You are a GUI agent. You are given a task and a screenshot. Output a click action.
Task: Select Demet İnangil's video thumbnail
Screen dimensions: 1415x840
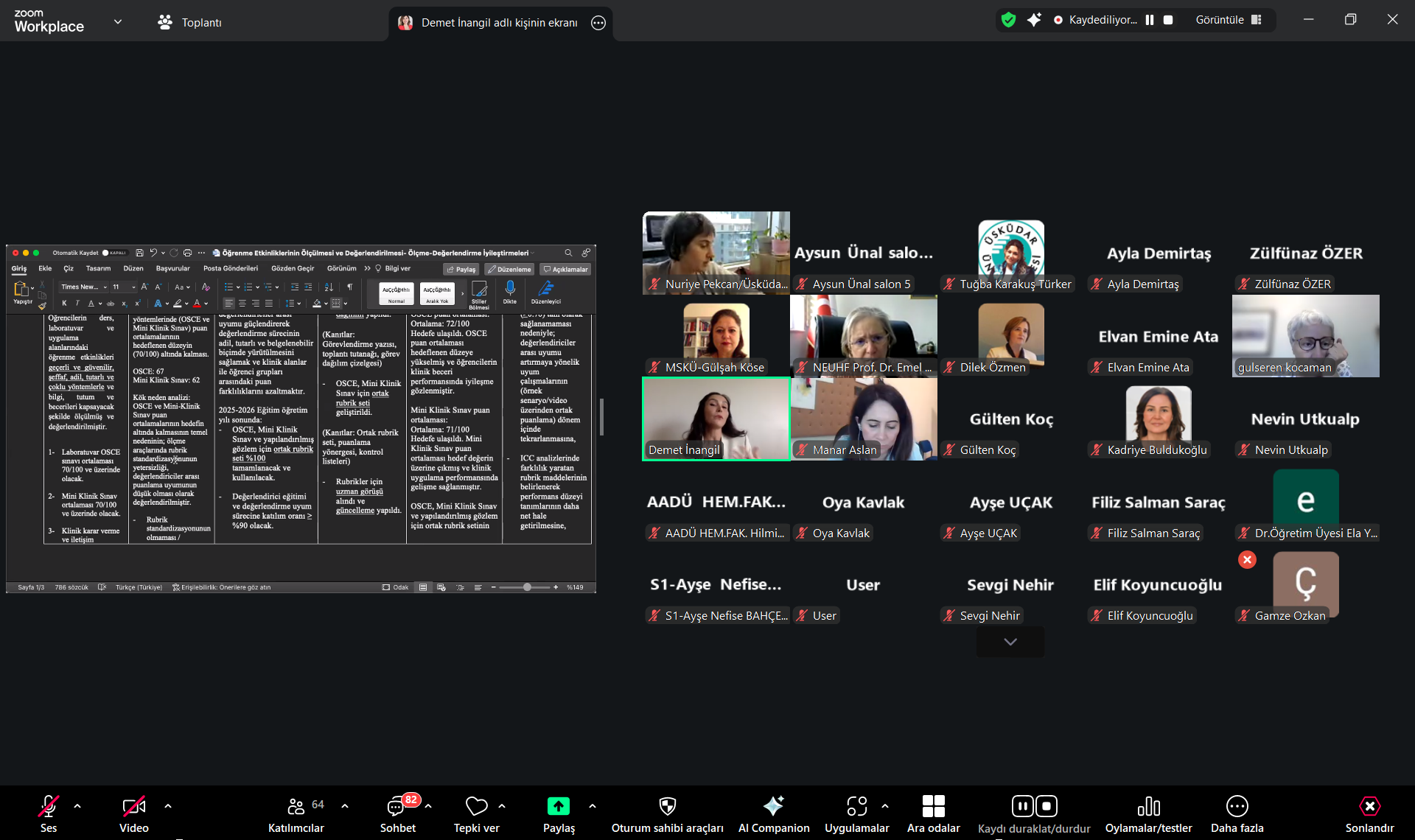pos(716,419)
